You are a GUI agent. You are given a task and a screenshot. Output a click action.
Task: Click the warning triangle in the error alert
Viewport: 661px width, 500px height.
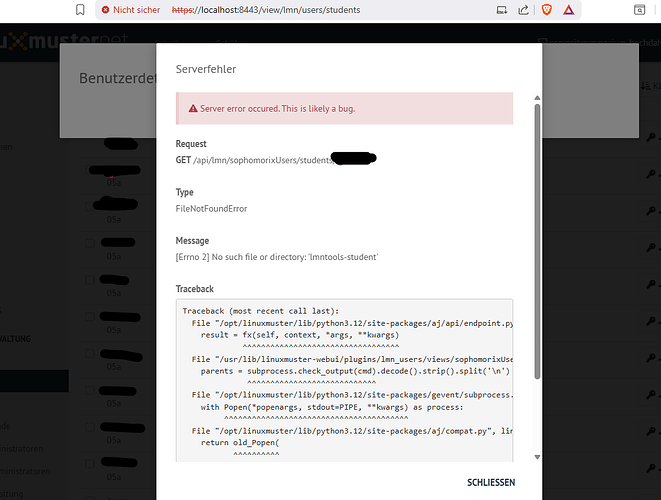[x=193, y=109]
